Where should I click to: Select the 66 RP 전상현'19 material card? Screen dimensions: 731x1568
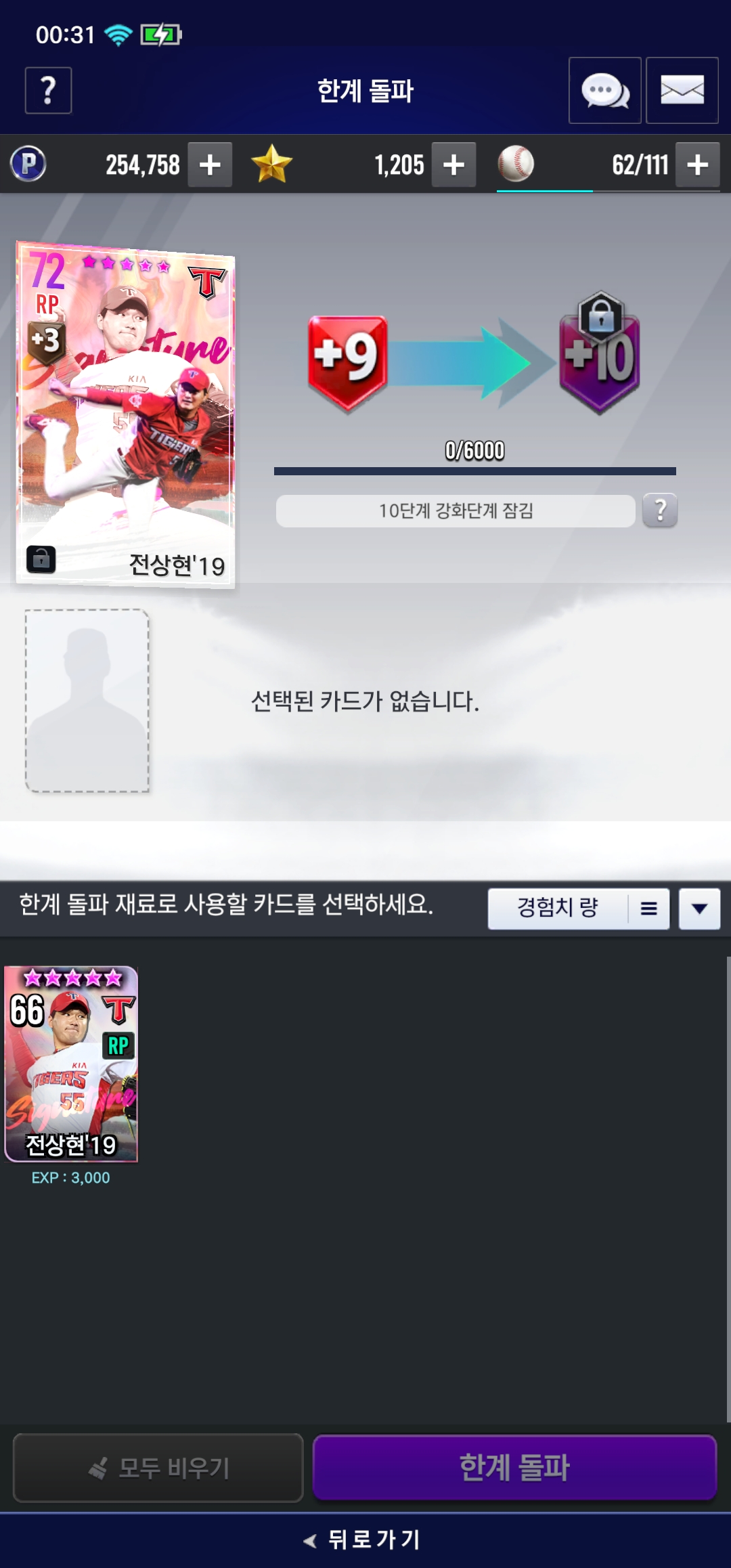click(x=71, y=1064)
